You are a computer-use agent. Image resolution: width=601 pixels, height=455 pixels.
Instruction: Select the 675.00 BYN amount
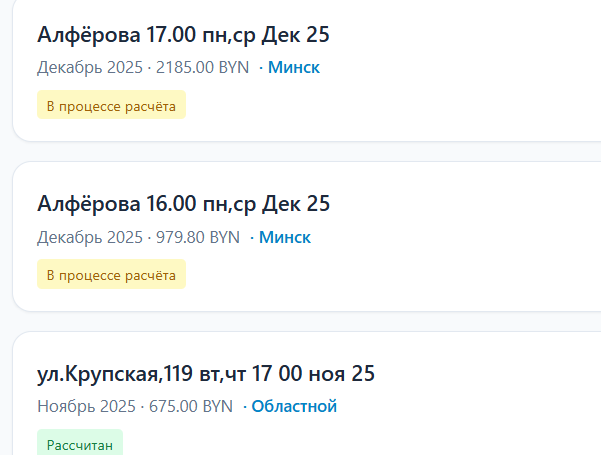190,407
